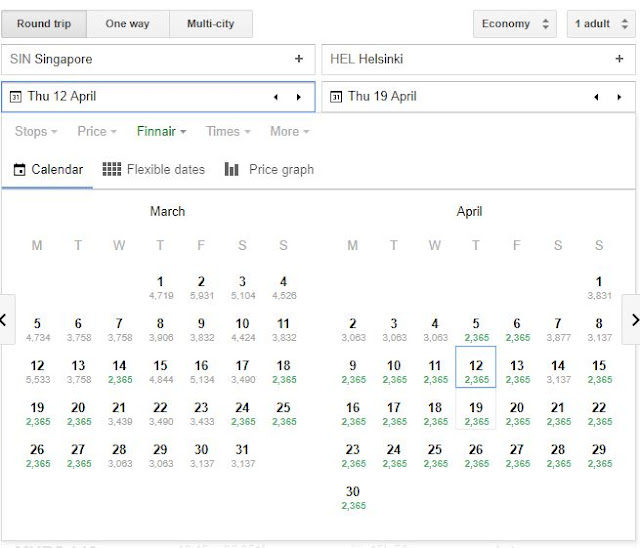Go to next departure day arrow

(x=298, y=97)
